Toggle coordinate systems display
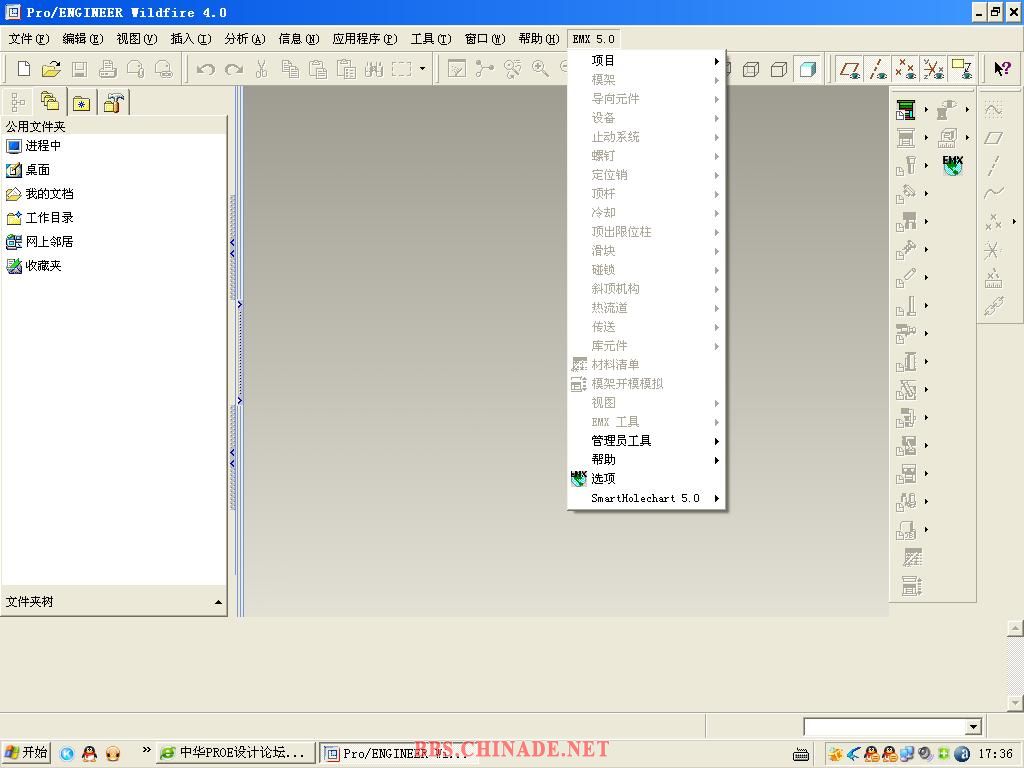1024x768 pixels. 934,69
